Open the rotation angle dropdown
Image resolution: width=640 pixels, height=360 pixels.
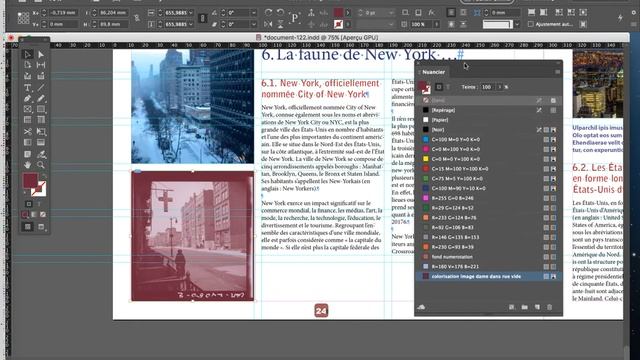click(x=253, y=13)
